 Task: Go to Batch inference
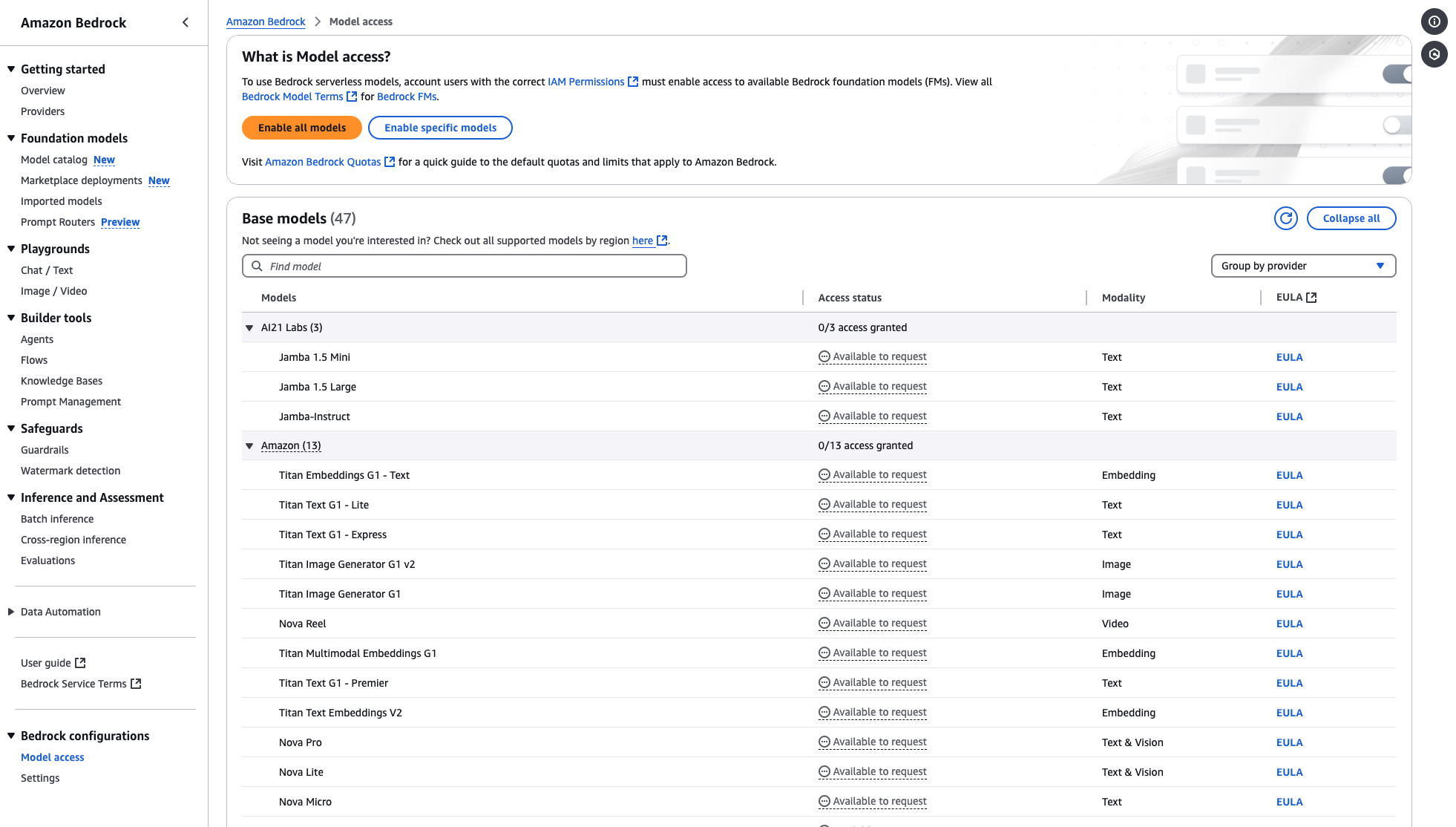coord(57,519)
